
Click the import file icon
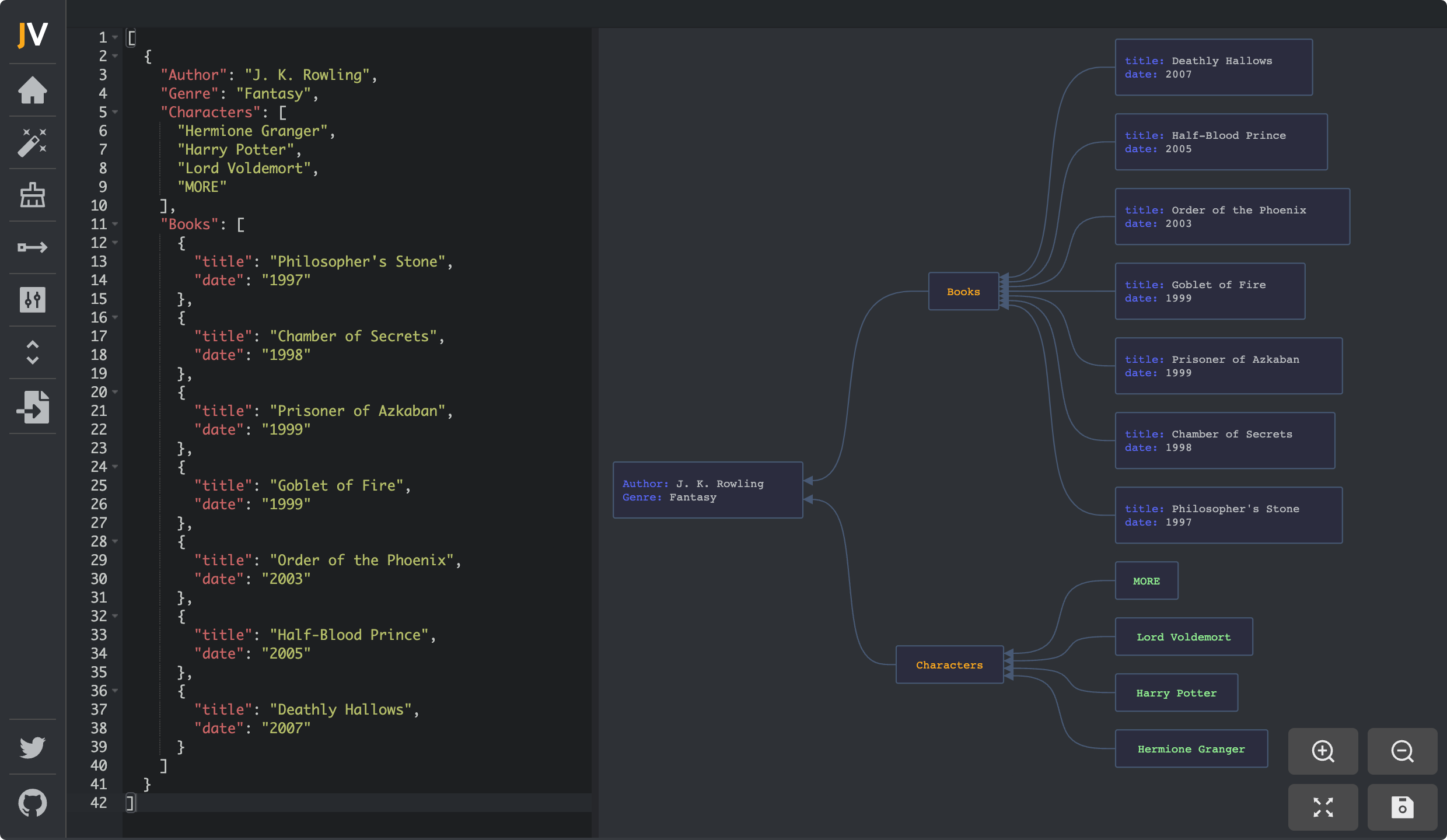[x=33, y=407]
